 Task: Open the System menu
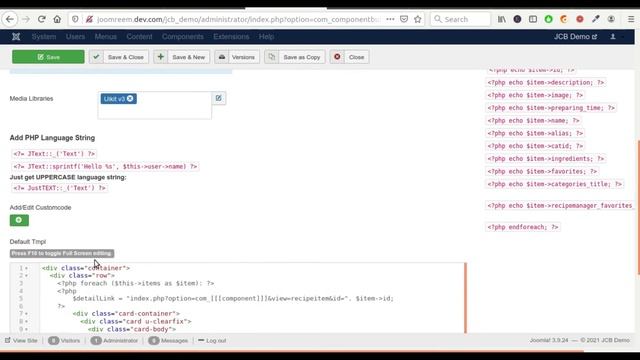click(x=44, y=37)
